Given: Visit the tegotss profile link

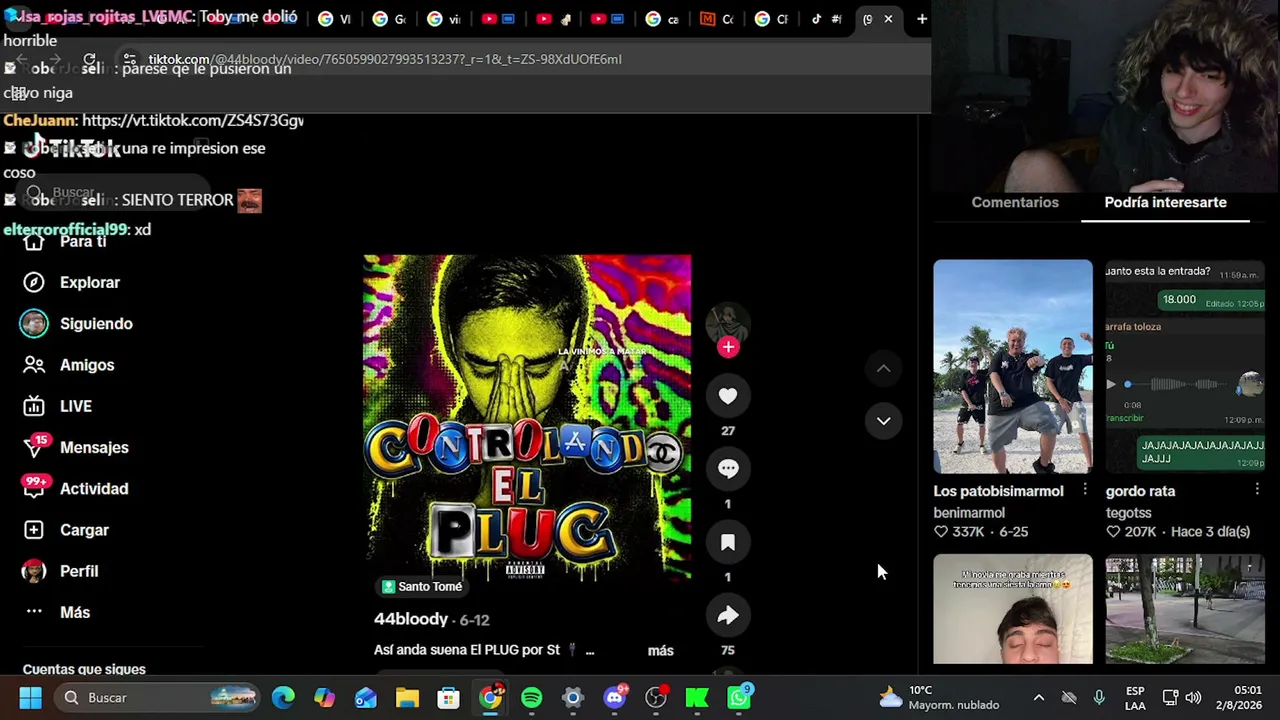Looking at the screenshot, I should (x=1128, y=513).
